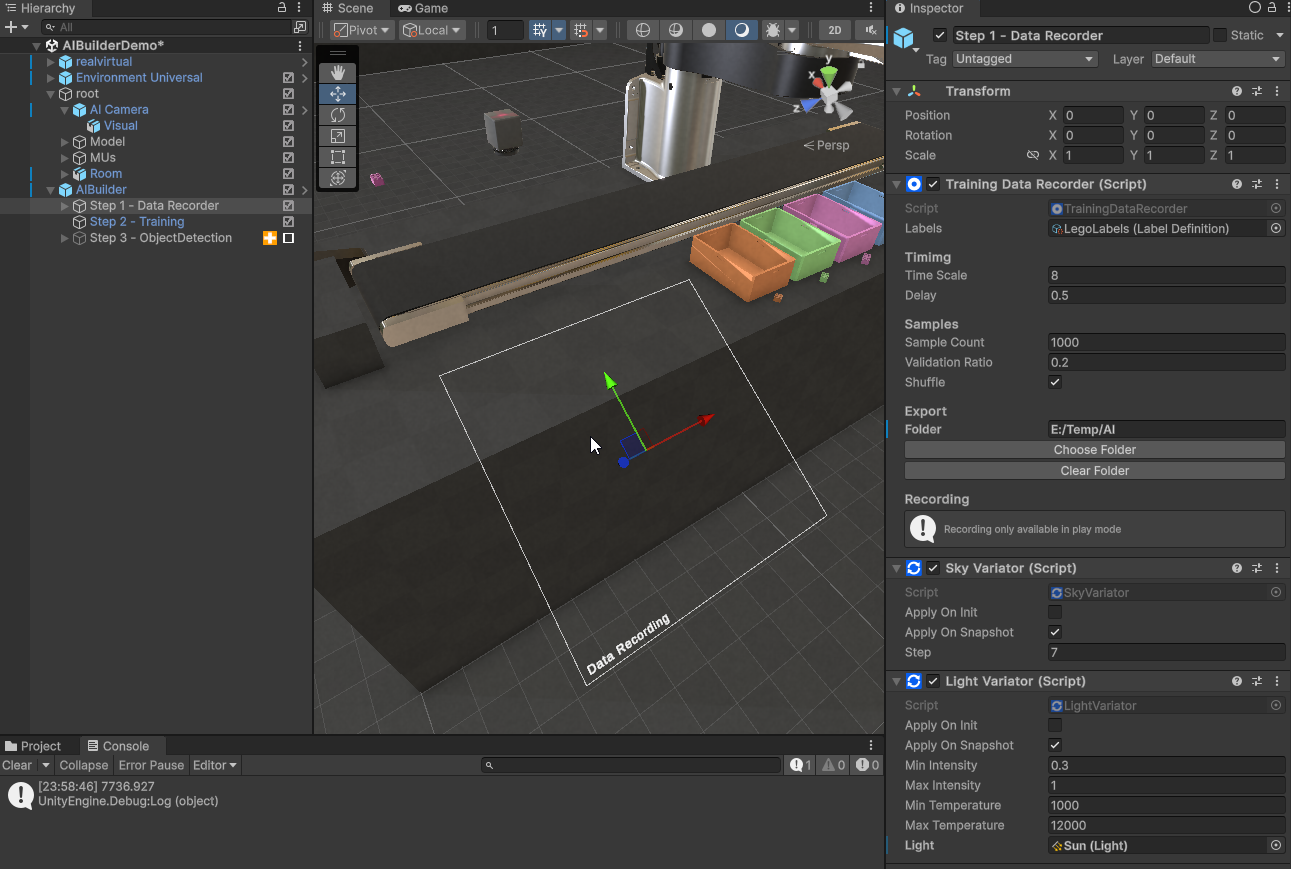Image resolution: width=1291 pixels, height=869 pixels.
Task: Open Training Data Recorder help icon
Action: click(1237, 184)
